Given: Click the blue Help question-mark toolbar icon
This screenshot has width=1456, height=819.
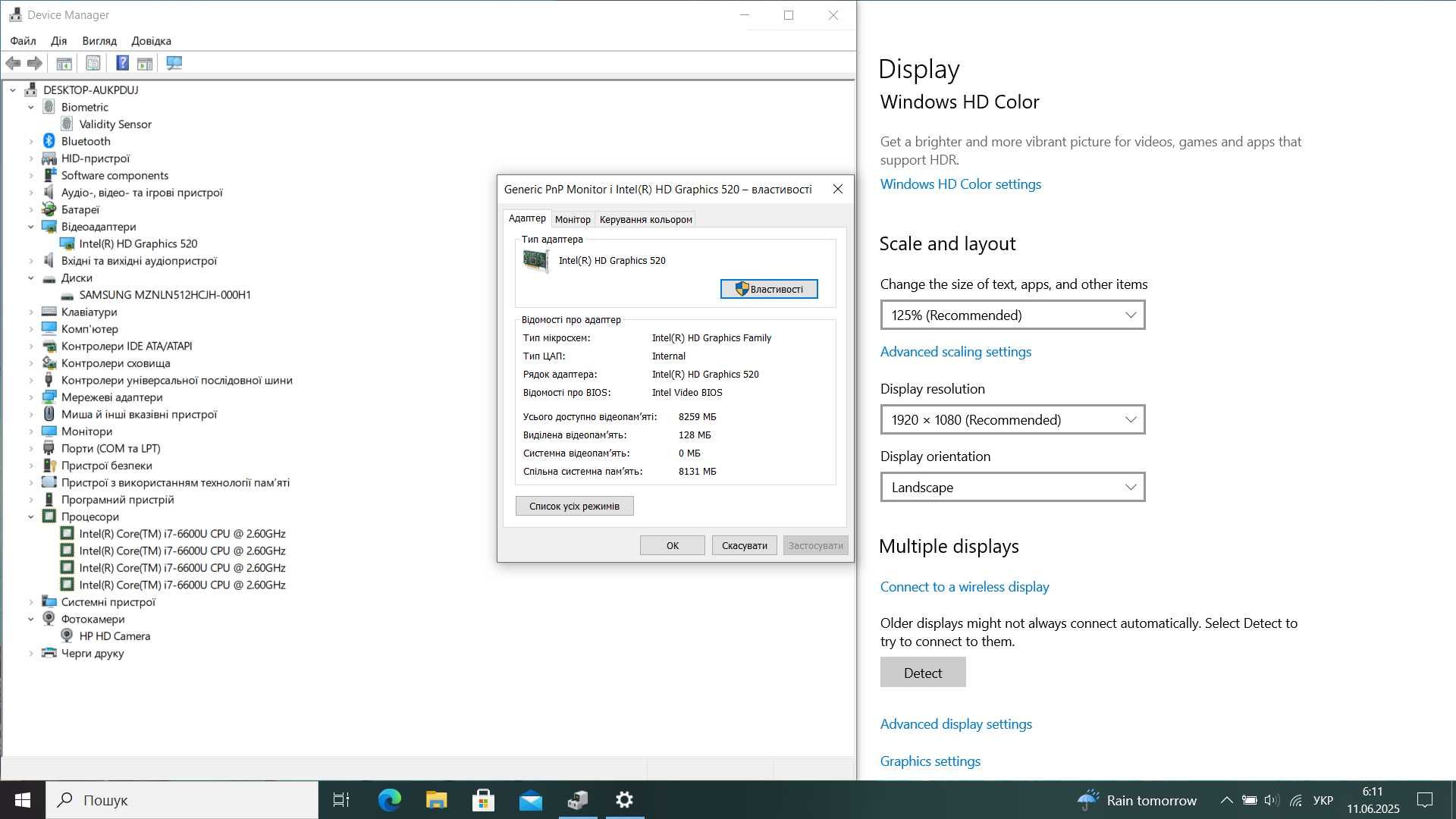Looking at the screenshot, I should point(122,64).
